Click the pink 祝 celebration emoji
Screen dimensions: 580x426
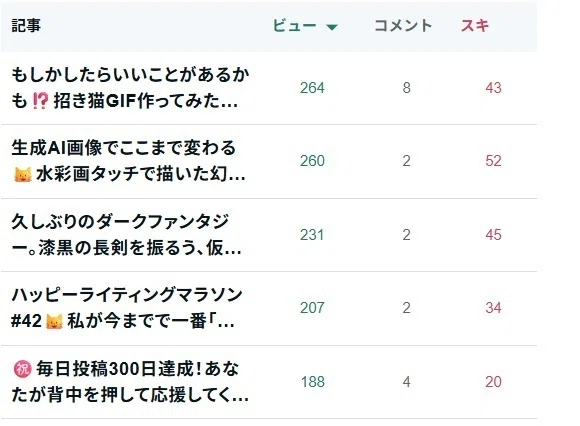(x=22, y=369)
